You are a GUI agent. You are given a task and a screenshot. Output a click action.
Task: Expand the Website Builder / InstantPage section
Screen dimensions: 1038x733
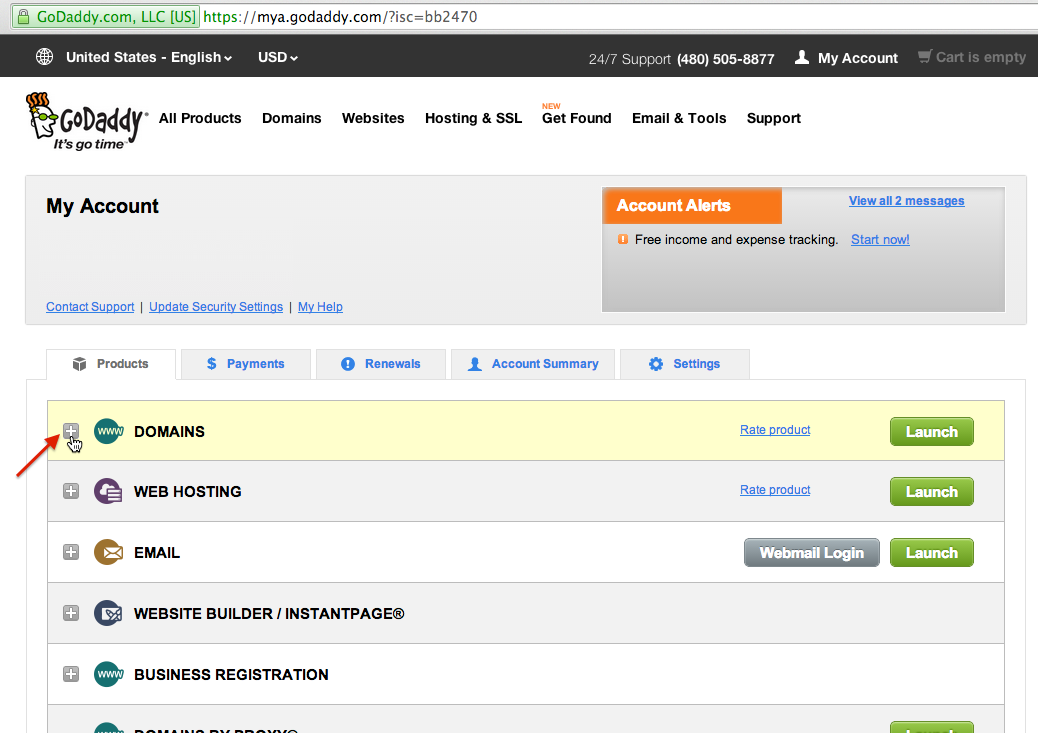[x=71, y=613]
